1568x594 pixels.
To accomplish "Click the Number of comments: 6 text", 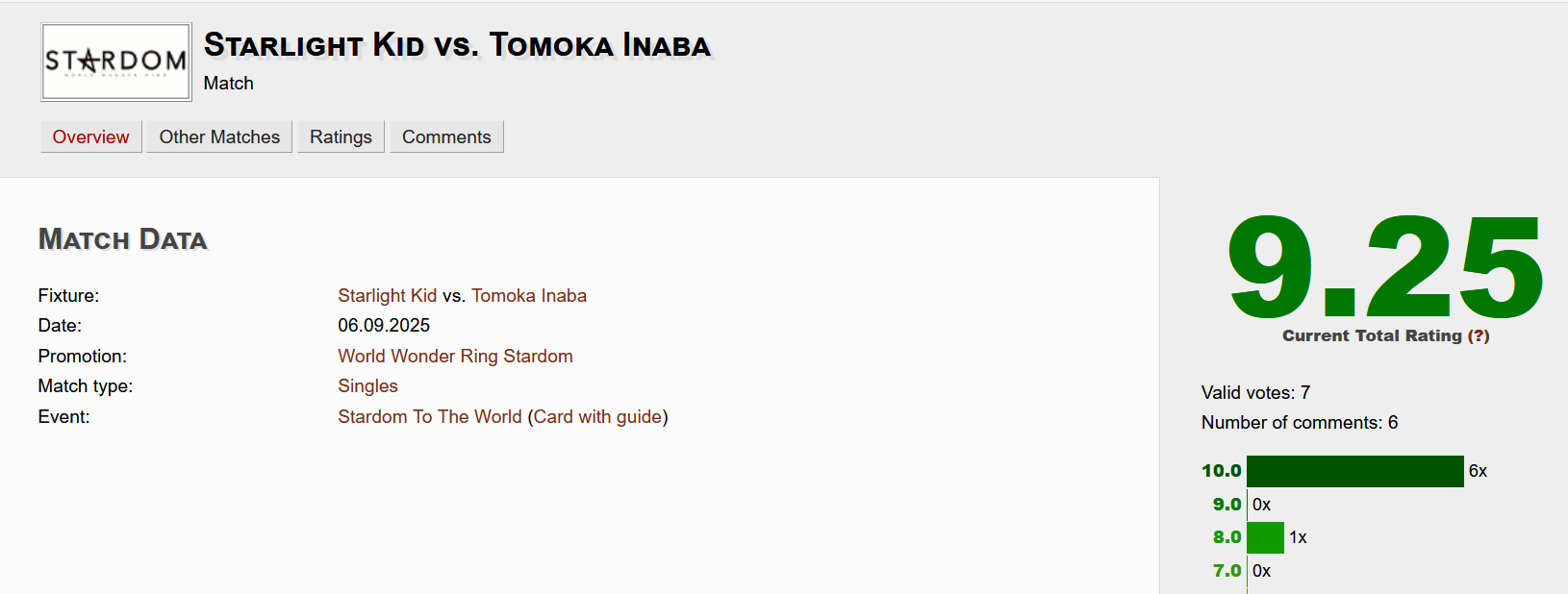I will click(x=1299, y=422).
